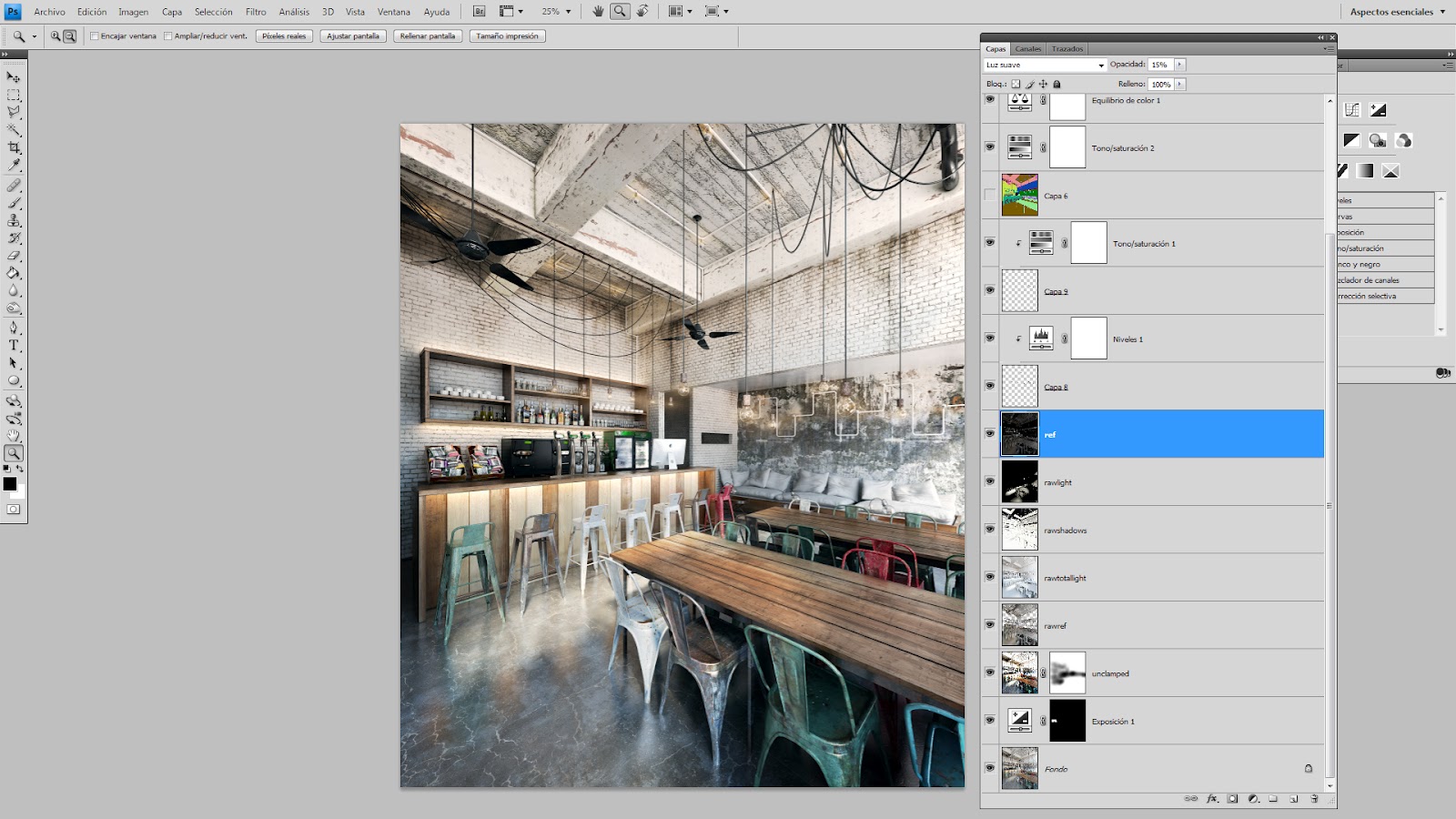The image size is (1456, 819).
Task: Add a layer mask
Action: [1233, 799]
